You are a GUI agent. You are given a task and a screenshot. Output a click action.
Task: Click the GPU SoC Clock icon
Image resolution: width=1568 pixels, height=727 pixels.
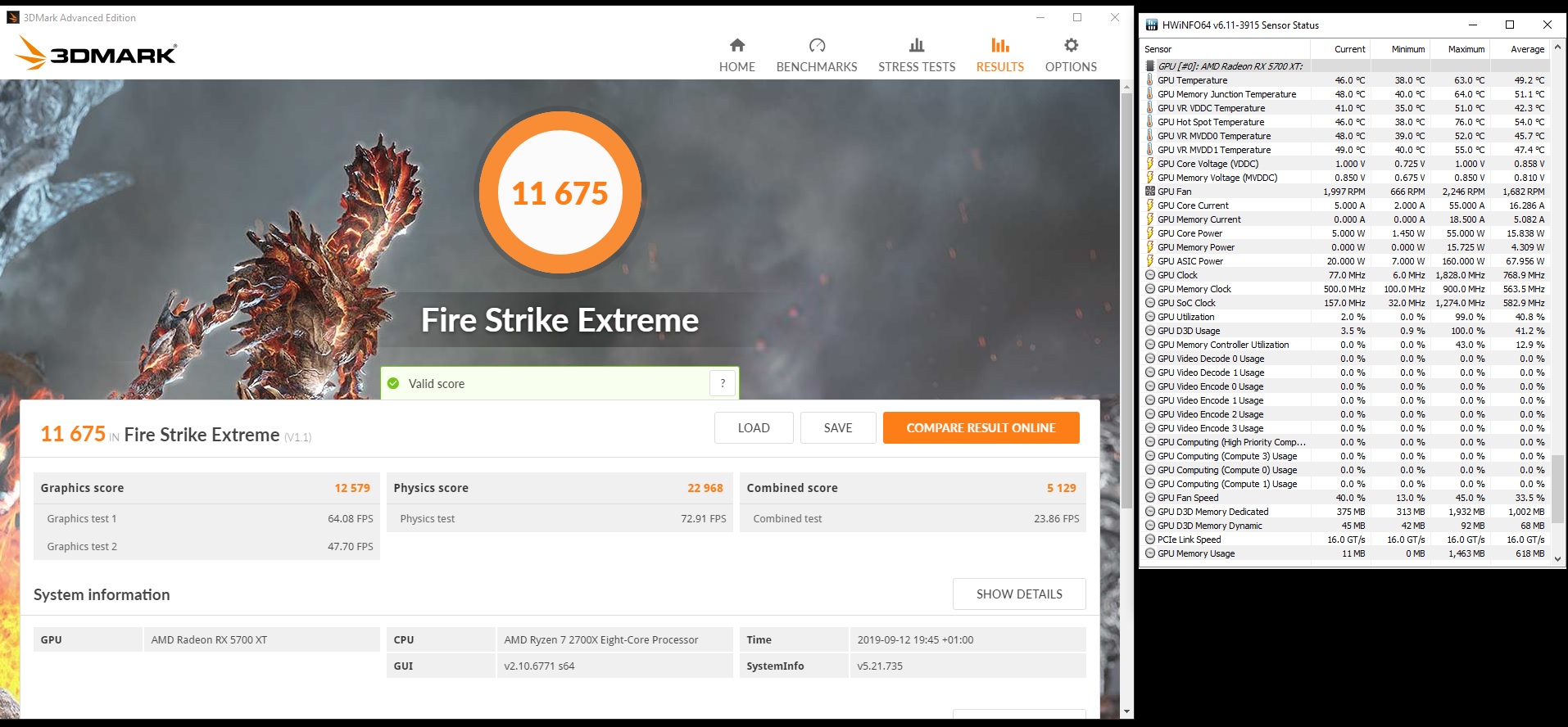[x=1149, y=303]
